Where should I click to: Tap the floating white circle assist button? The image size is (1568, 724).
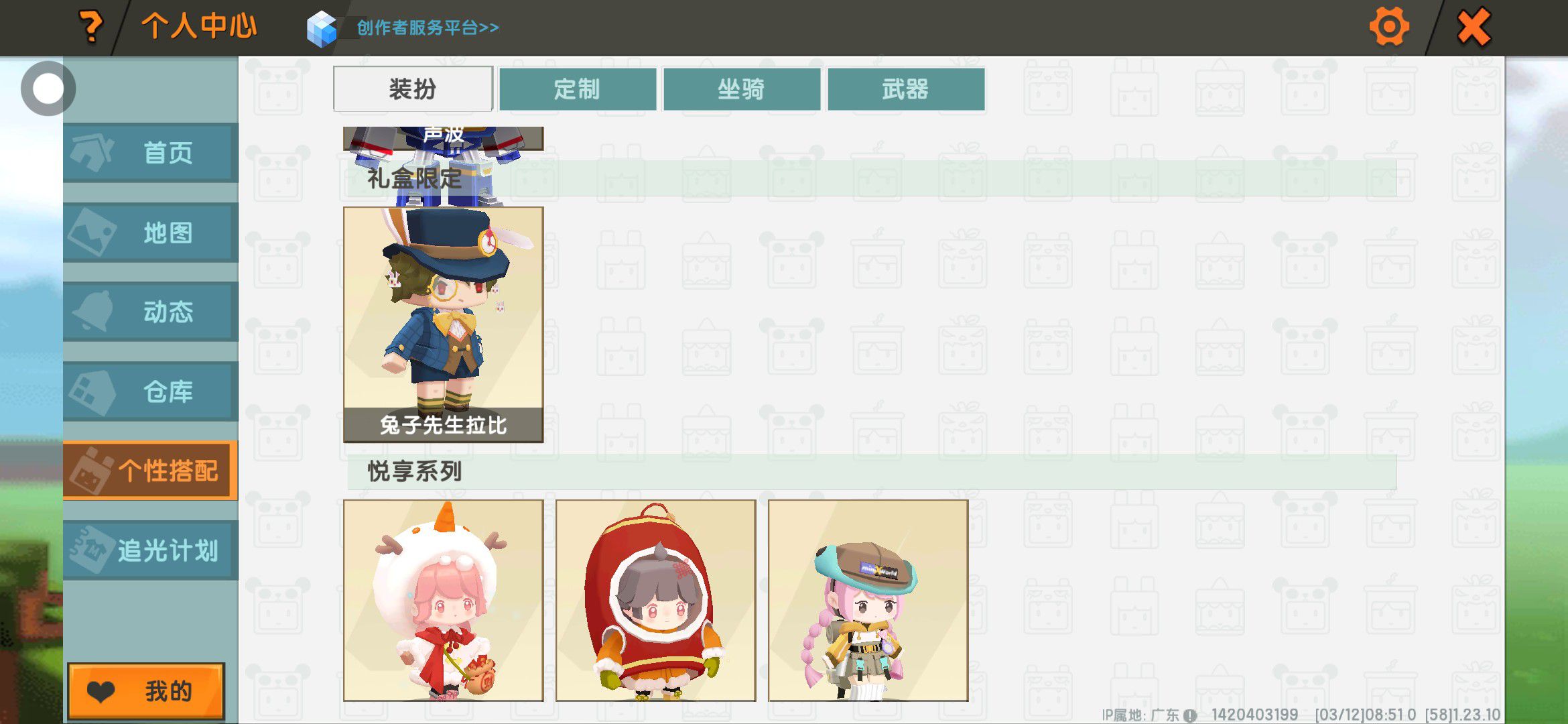[x=48, y=88]
